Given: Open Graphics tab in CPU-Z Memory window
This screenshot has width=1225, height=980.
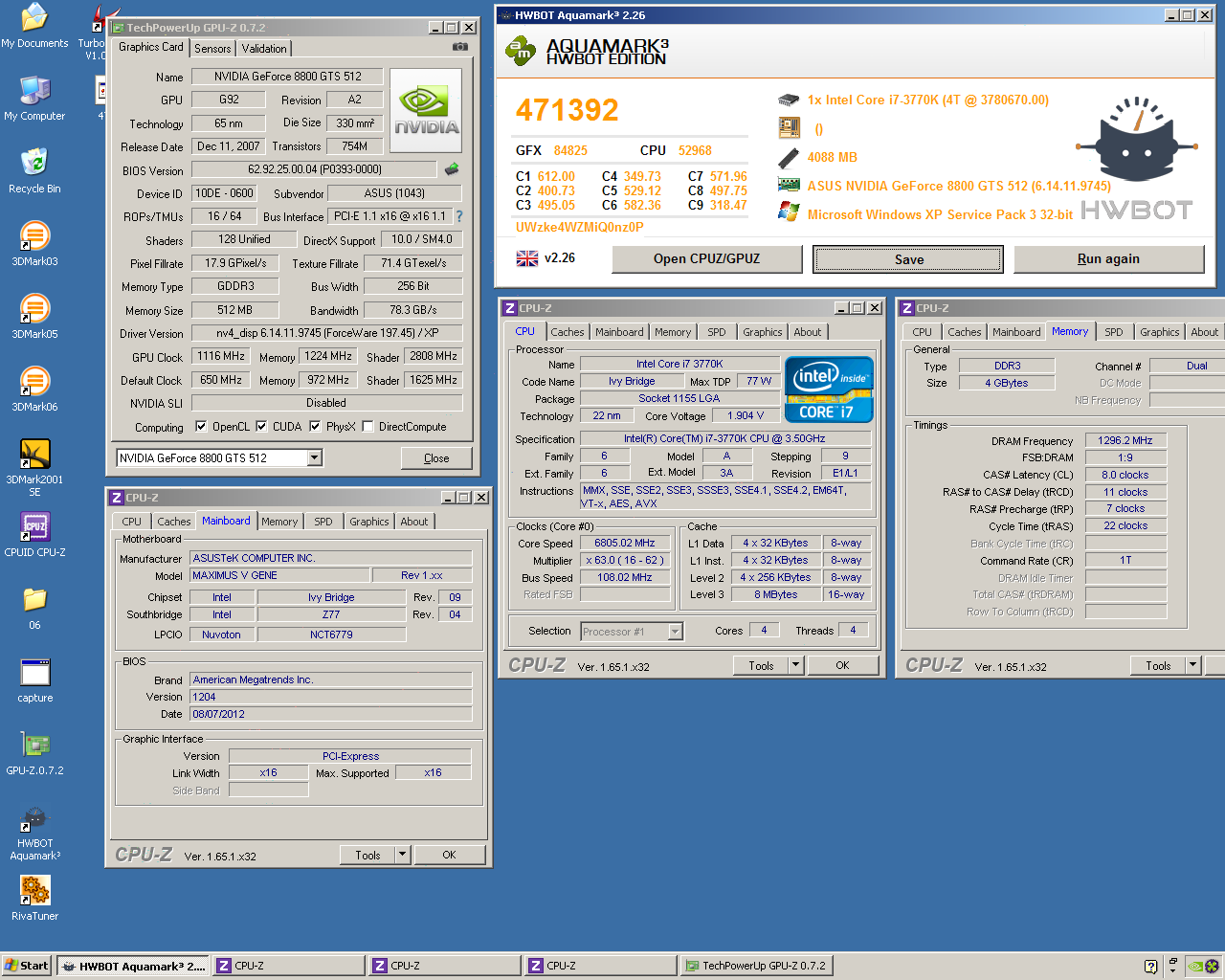Looking at the screenshot, I should coord(1160,332).
